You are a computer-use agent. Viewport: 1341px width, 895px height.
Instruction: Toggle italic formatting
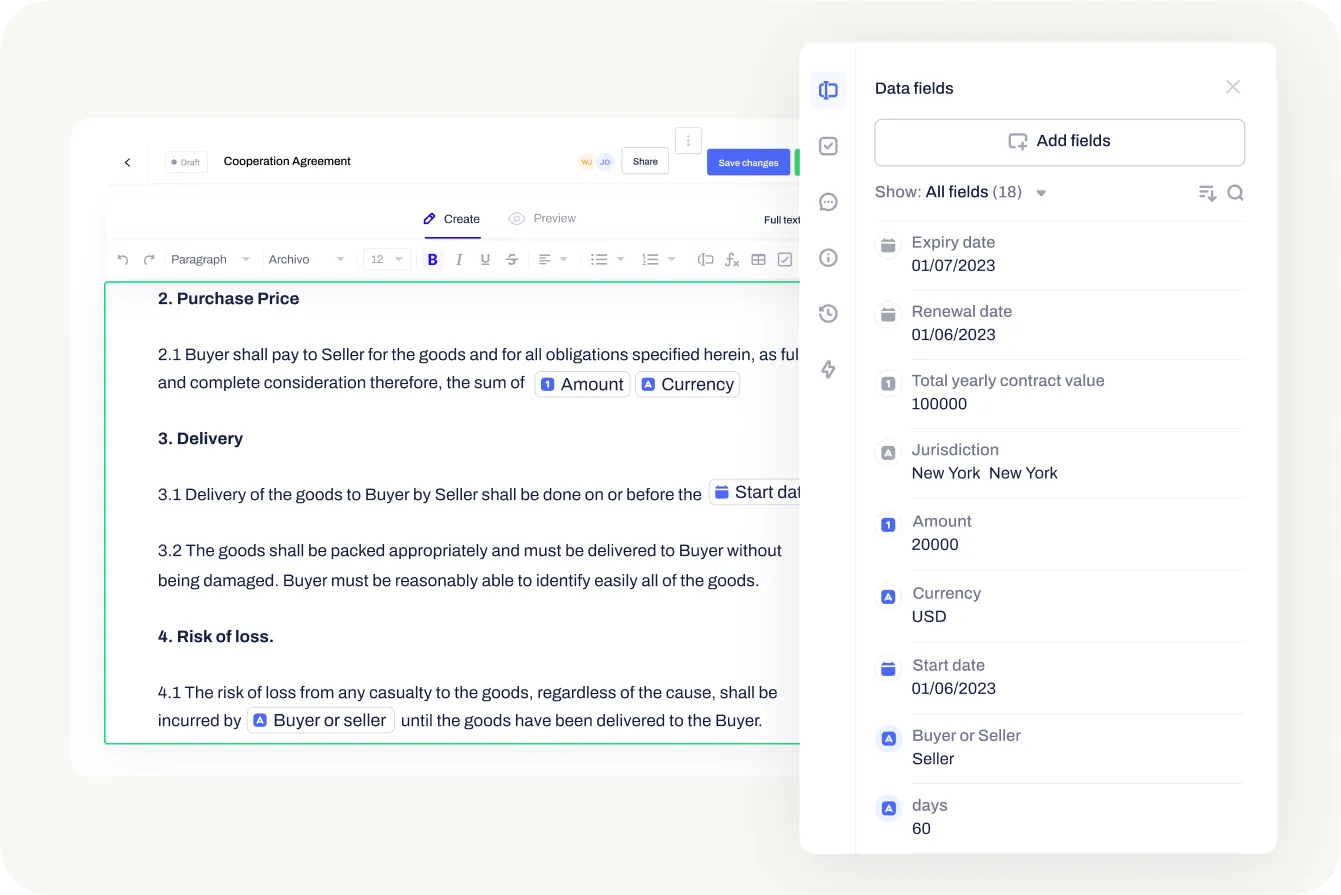(x=459, y=259)
